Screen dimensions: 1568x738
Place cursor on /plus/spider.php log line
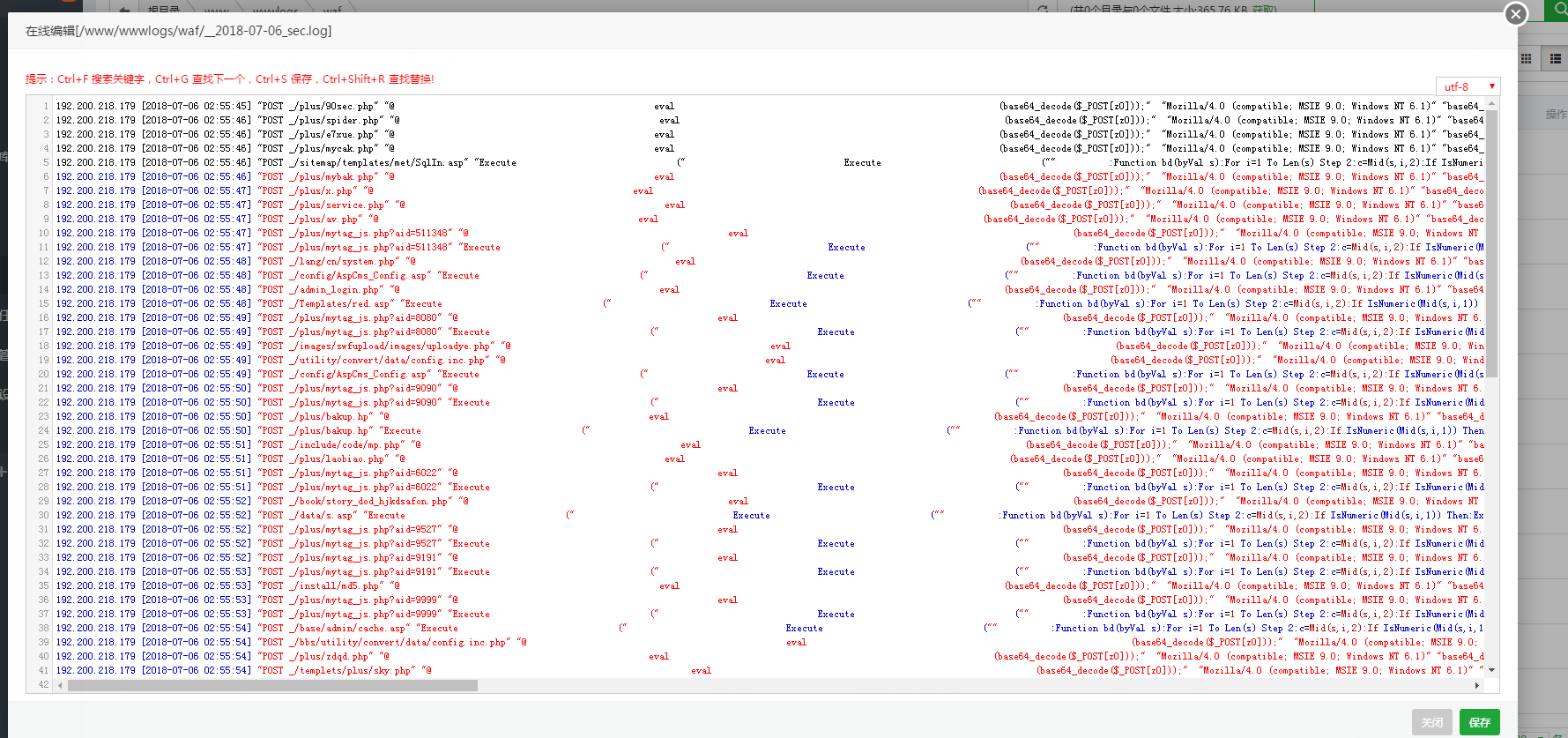pyautogui.click(x=770, y=120)
